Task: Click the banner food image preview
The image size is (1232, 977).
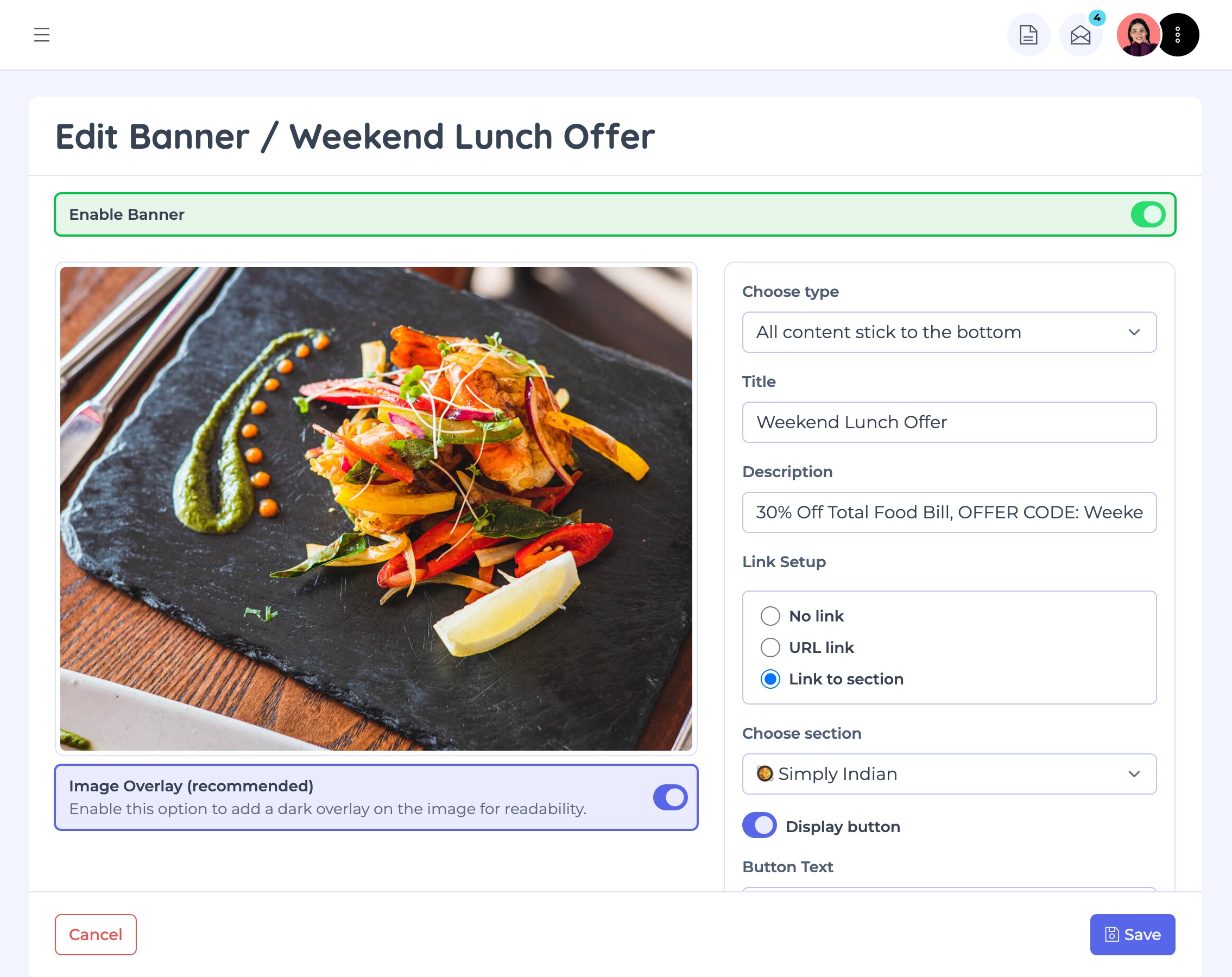Action: point(376,509)
